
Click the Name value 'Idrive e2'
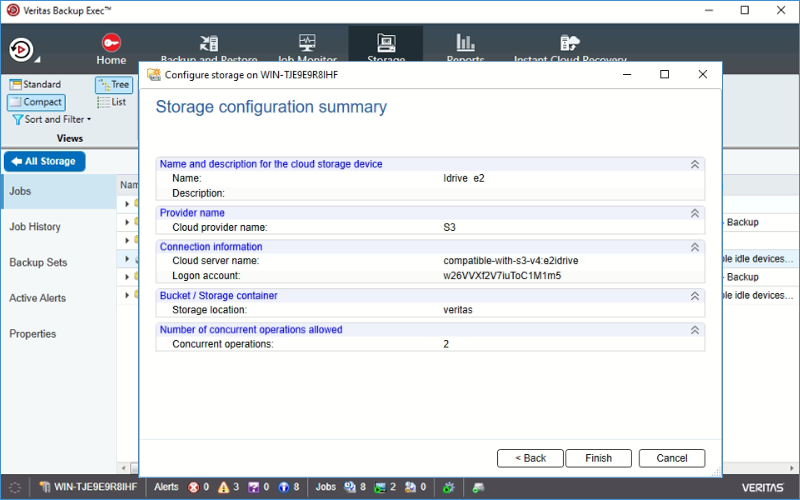point(464,178)
